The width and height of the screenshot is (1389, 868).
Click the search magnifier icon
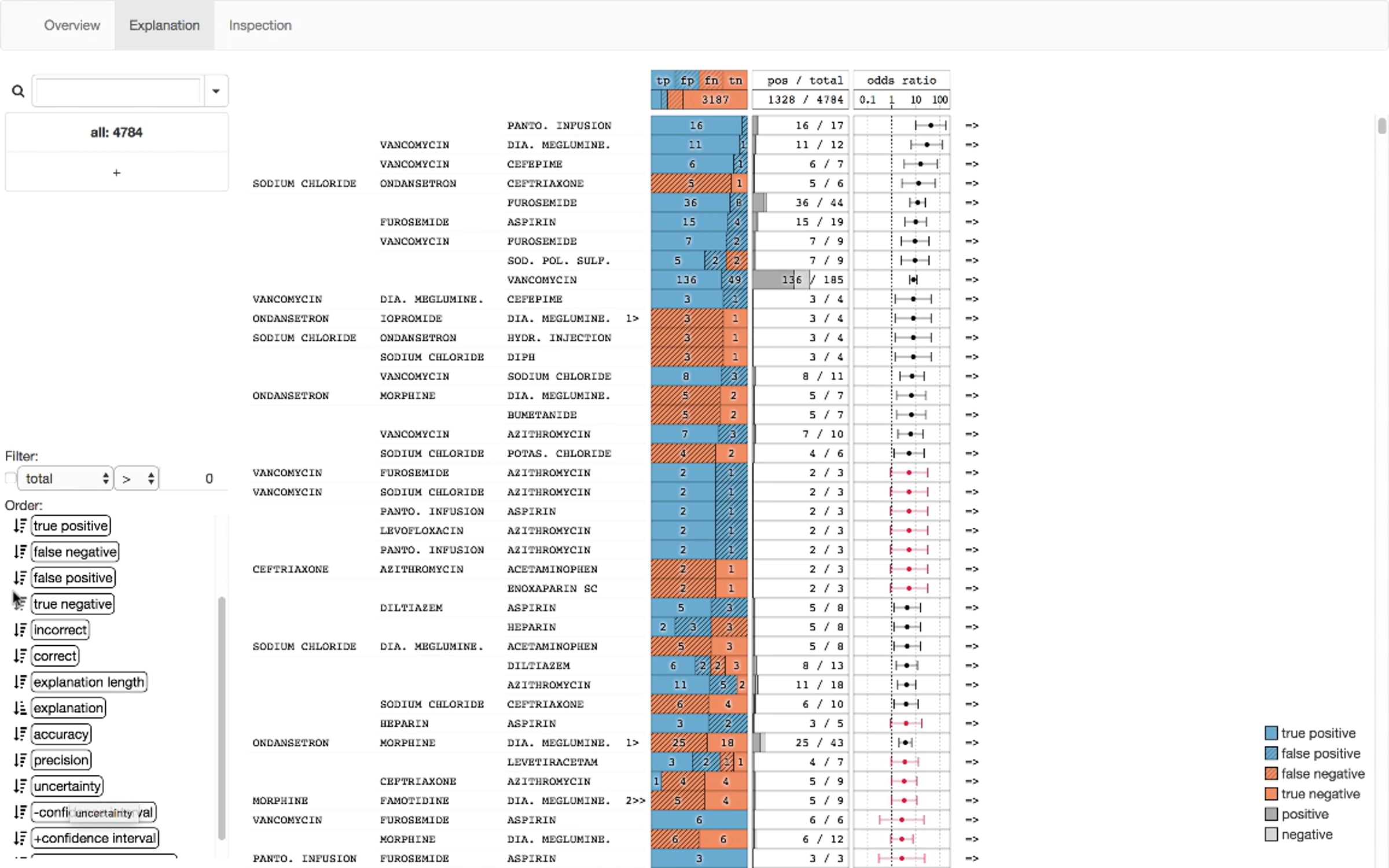click(18, 91)
